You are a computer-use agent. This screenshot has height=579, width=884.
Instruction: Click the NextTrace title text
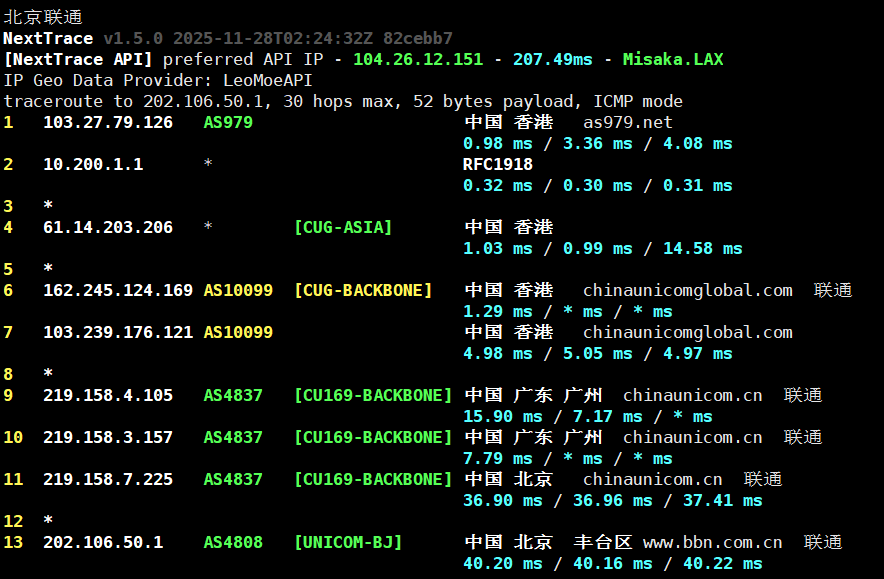(x=48, y=38)
